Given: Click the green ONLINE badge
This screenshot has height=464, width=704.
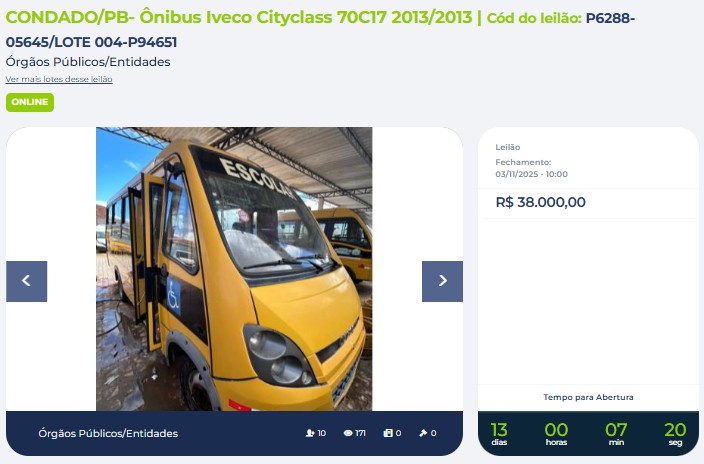Looking at the screenshot, I should tap(30, 102).
